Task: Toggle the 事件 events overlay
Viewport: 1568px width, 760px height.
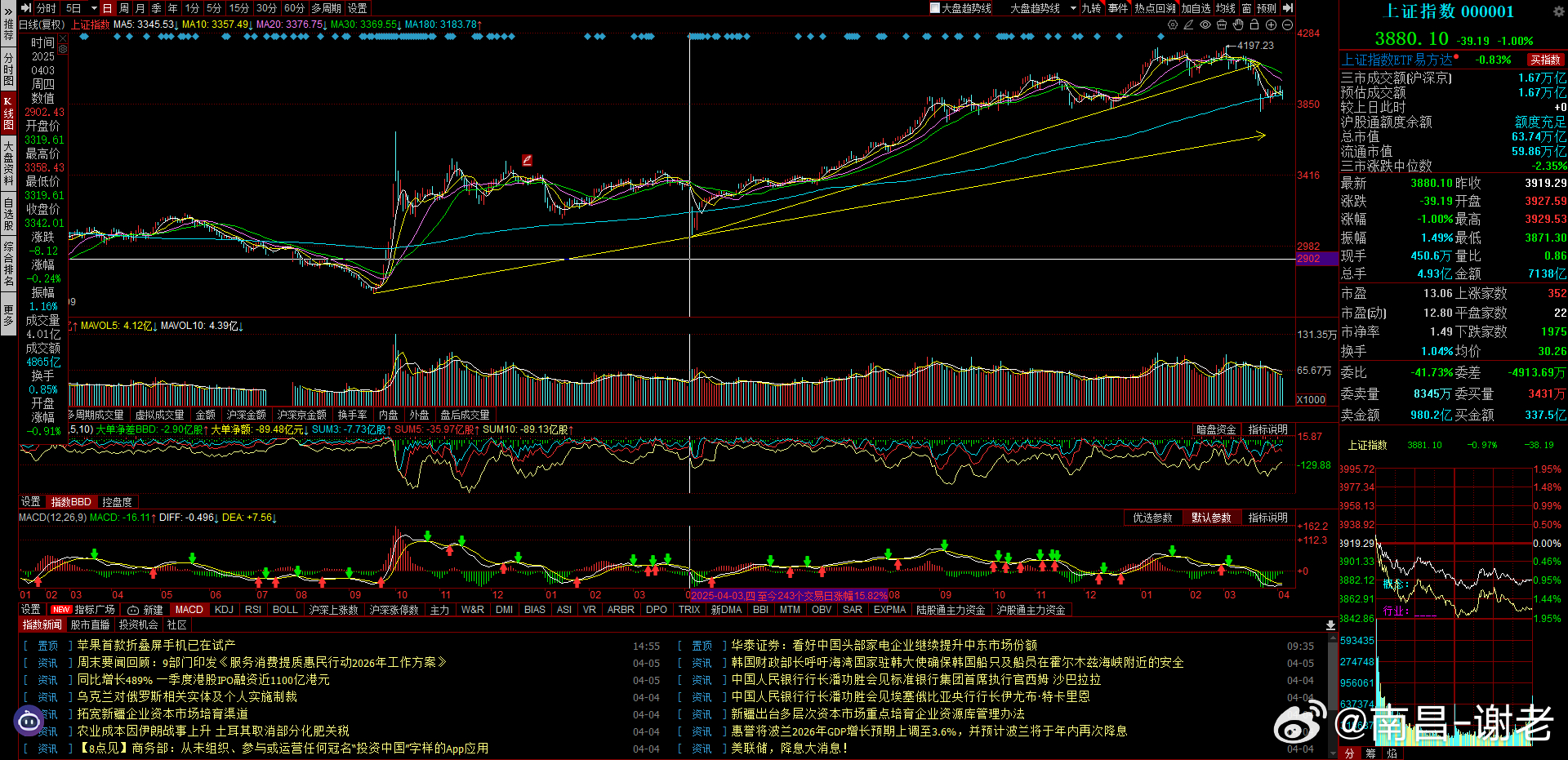Action: (1118, 8)
